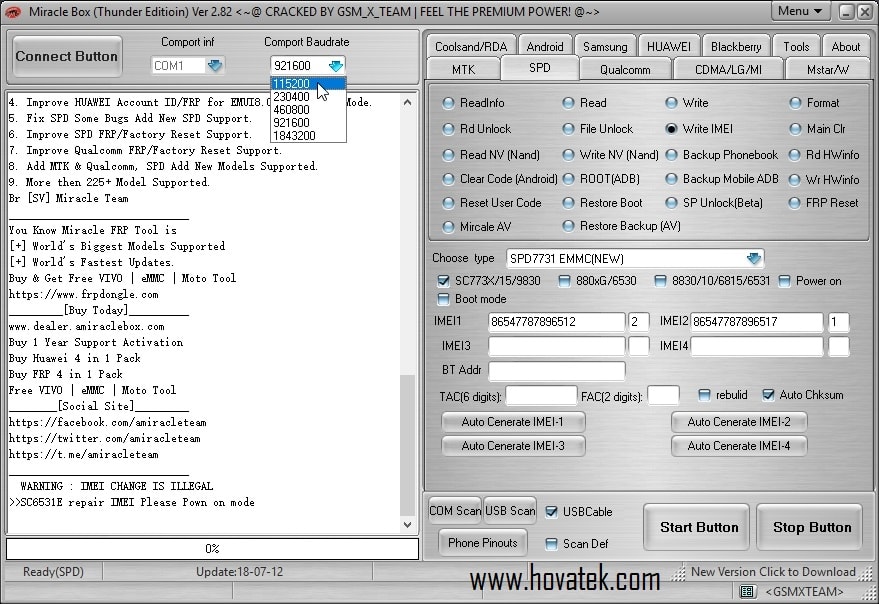Select 230400 baudrate option
Image resolution: width=879 pixels, height=604 pixels.
(x=308, y=96)
